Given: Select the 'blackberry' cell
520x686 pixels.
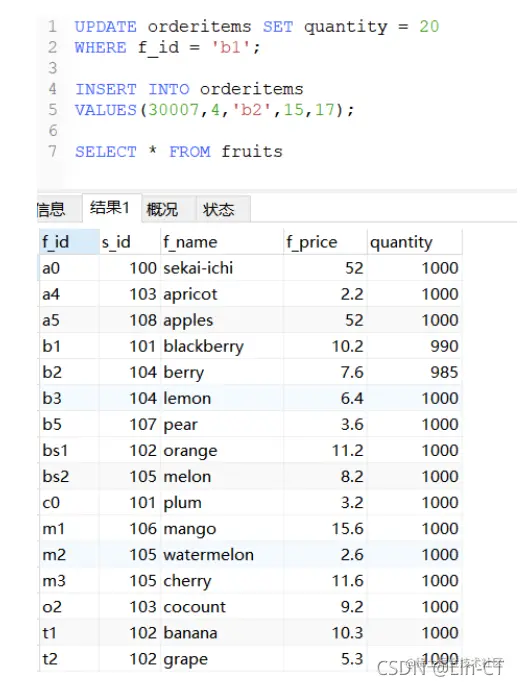Looking at the screenshot, I should [222, 346].
